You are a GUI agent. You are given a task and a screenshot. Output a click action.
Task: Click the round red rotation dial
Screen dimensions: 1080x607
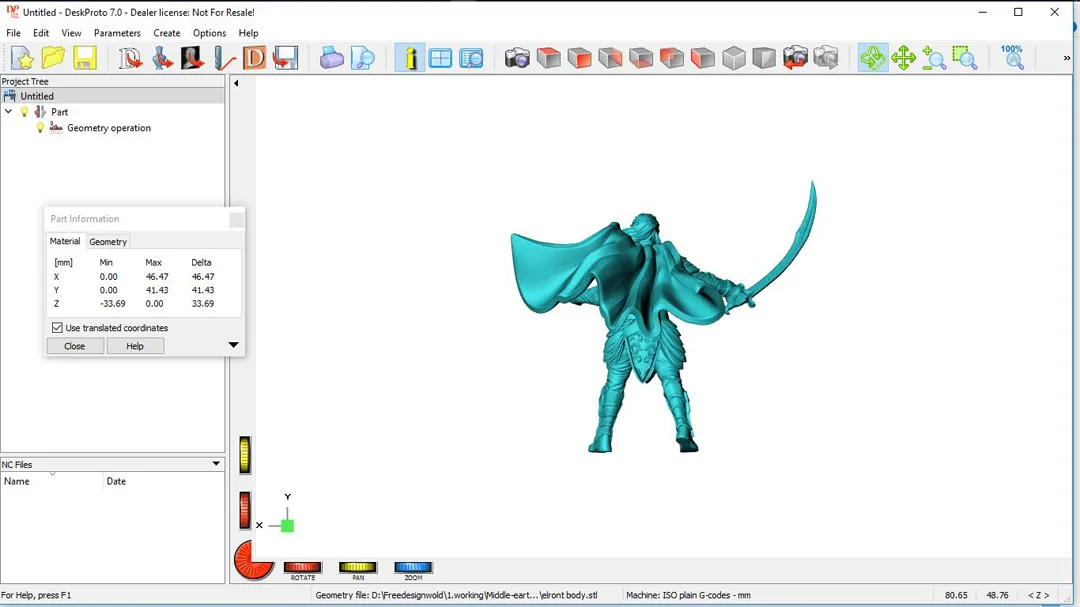coord(253,559)
